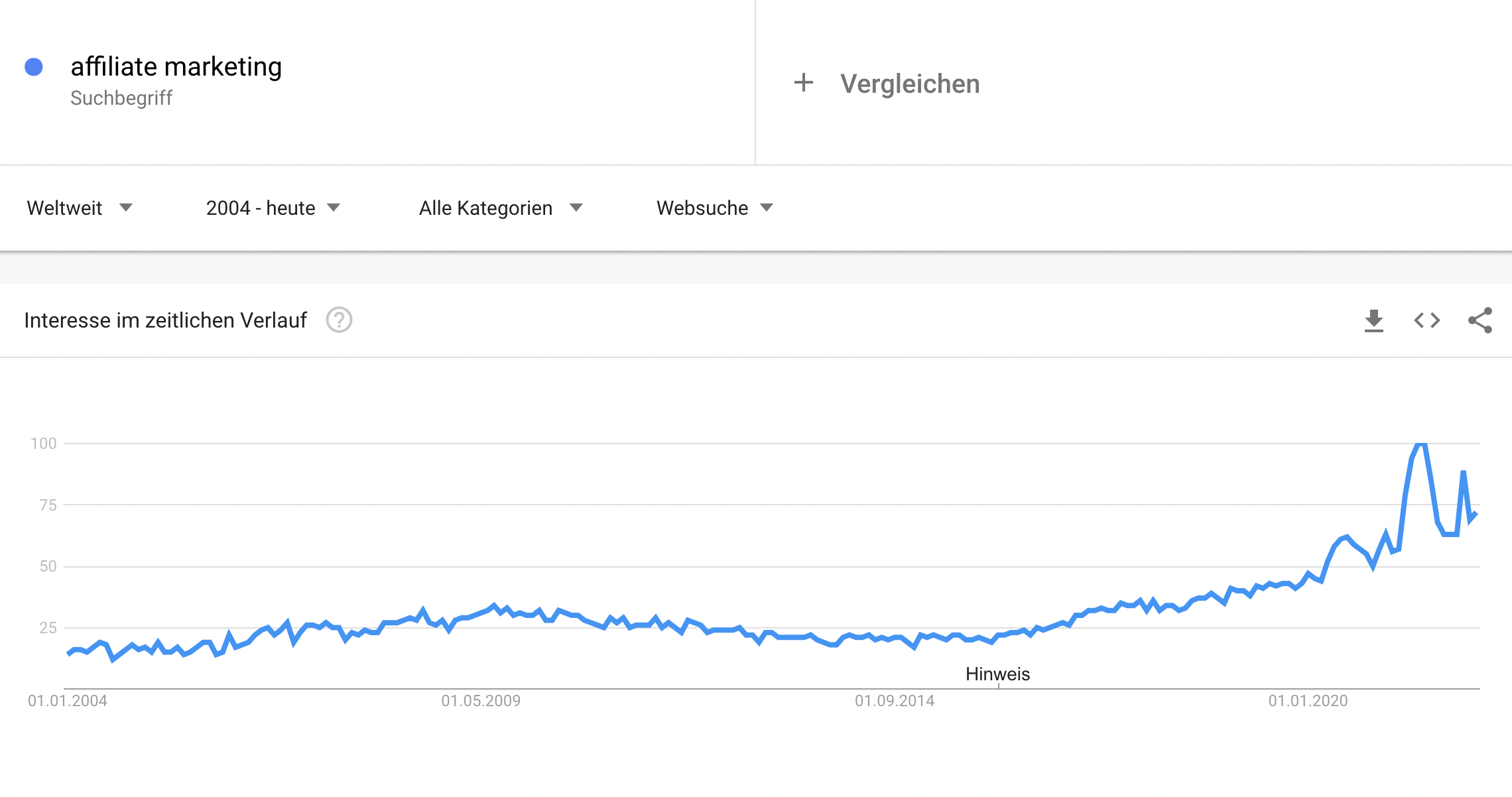Share the Interesse im zeitlichen Verlauf chart
Screen dimensions: 1512x797
click(1480, 320)
